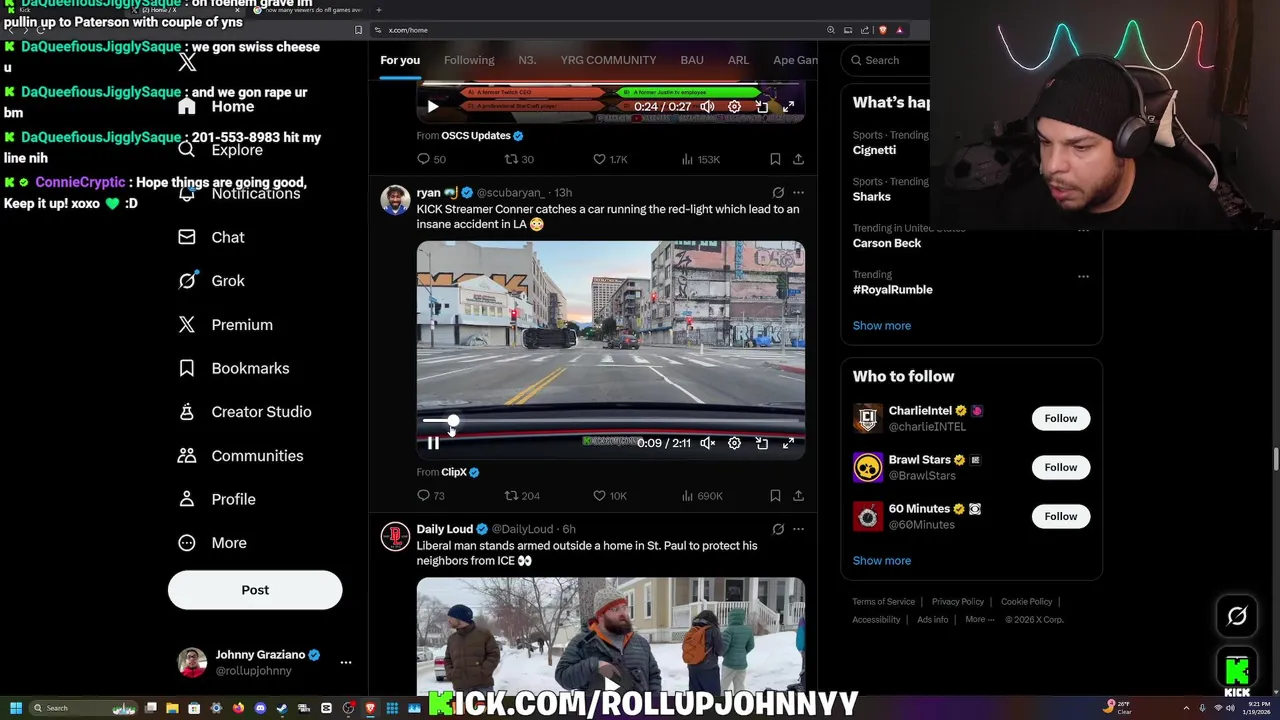Open Daily Loud profile avatar
The image size is (1280, 720).
click(395, 536)
